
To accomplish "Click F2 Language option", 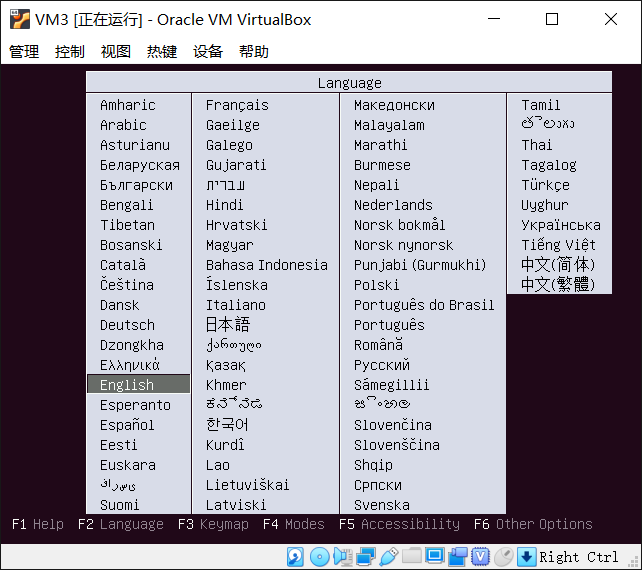I will tap(121, 524).
